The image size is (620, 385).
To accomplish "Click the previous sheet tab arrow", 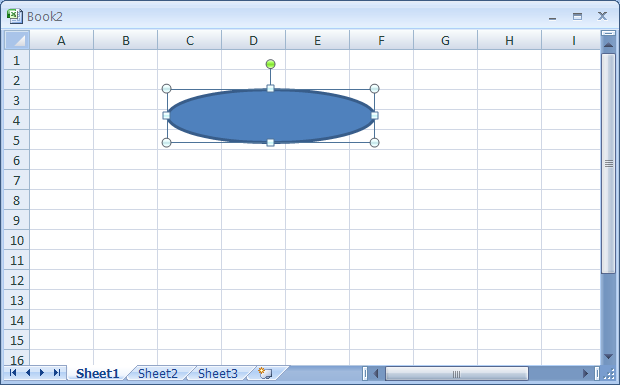I will coord(28,373).
